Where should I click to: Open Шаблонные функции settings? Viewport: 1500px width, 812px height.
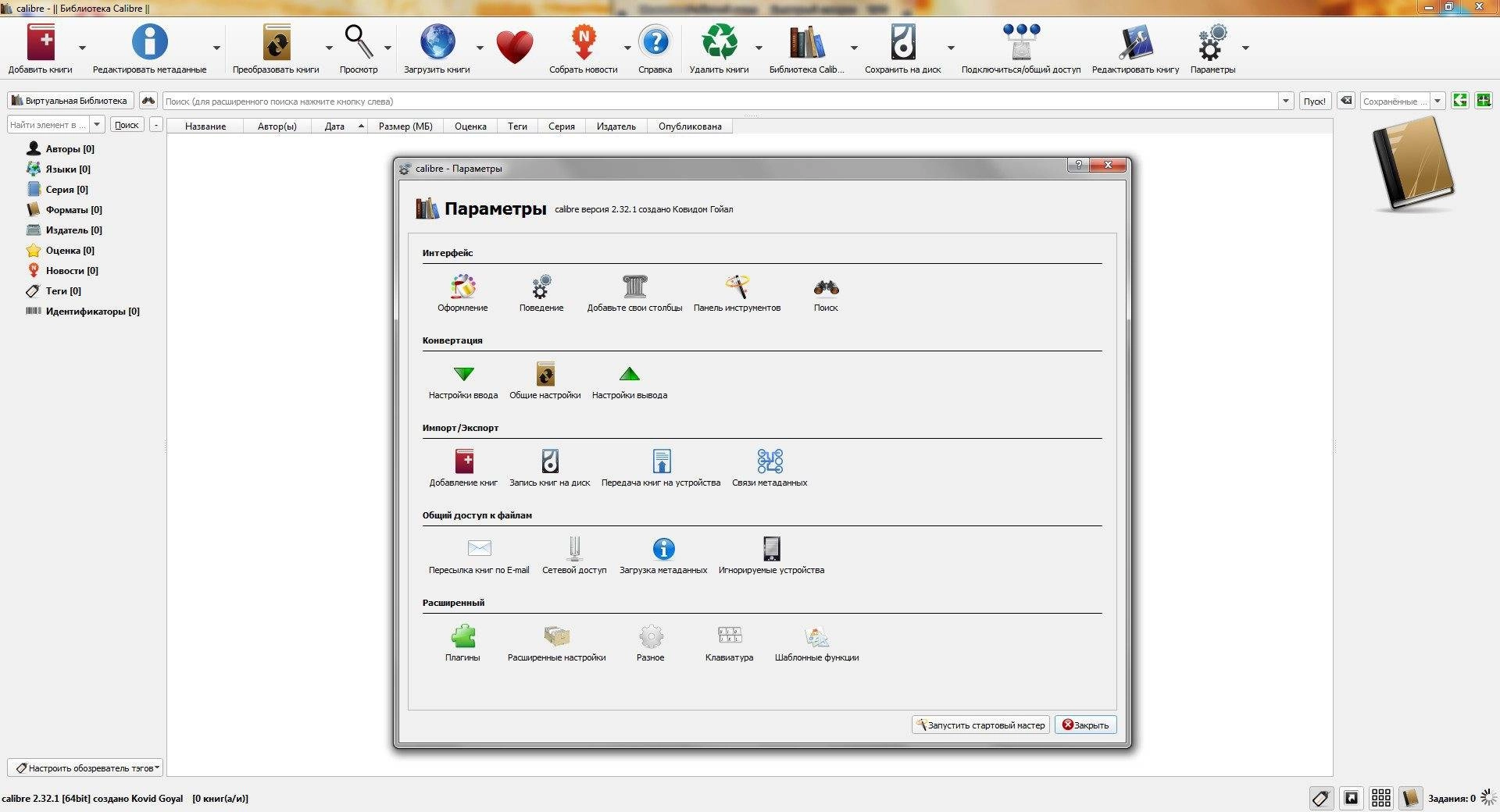click(816, 643)
